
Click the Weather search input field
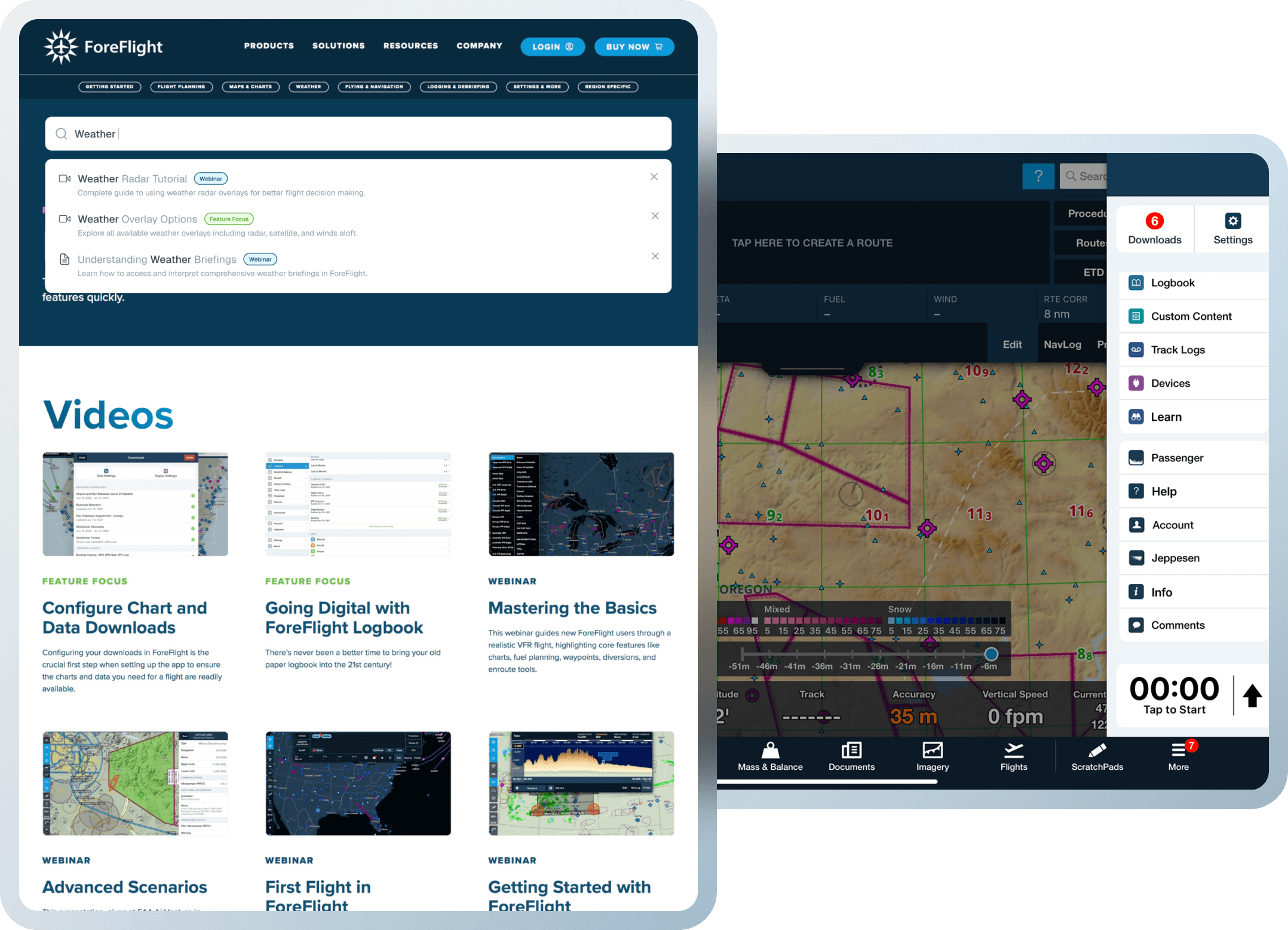point(358,134)
